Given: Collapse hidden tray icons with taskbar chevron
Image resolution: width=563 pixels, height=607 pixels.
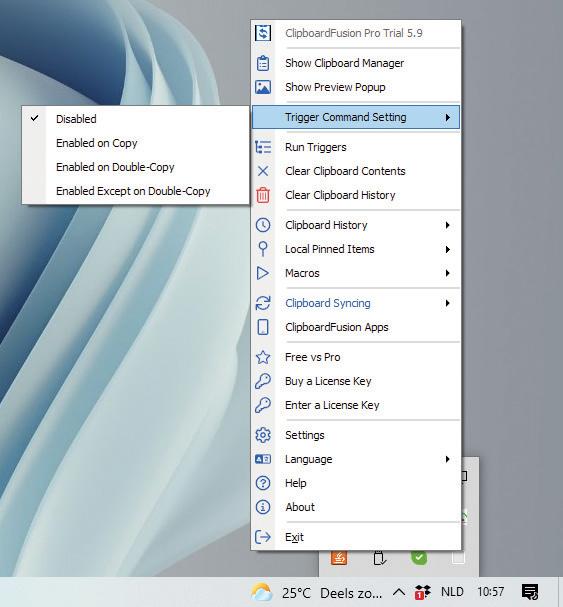Looking at the screenshot, I should pos(399,592).
